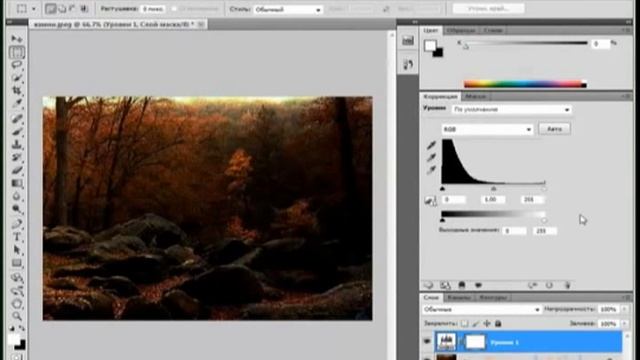This screenshot has width=640, height=360.
Task: Select the Brush tool
Action: pos(17,131)
